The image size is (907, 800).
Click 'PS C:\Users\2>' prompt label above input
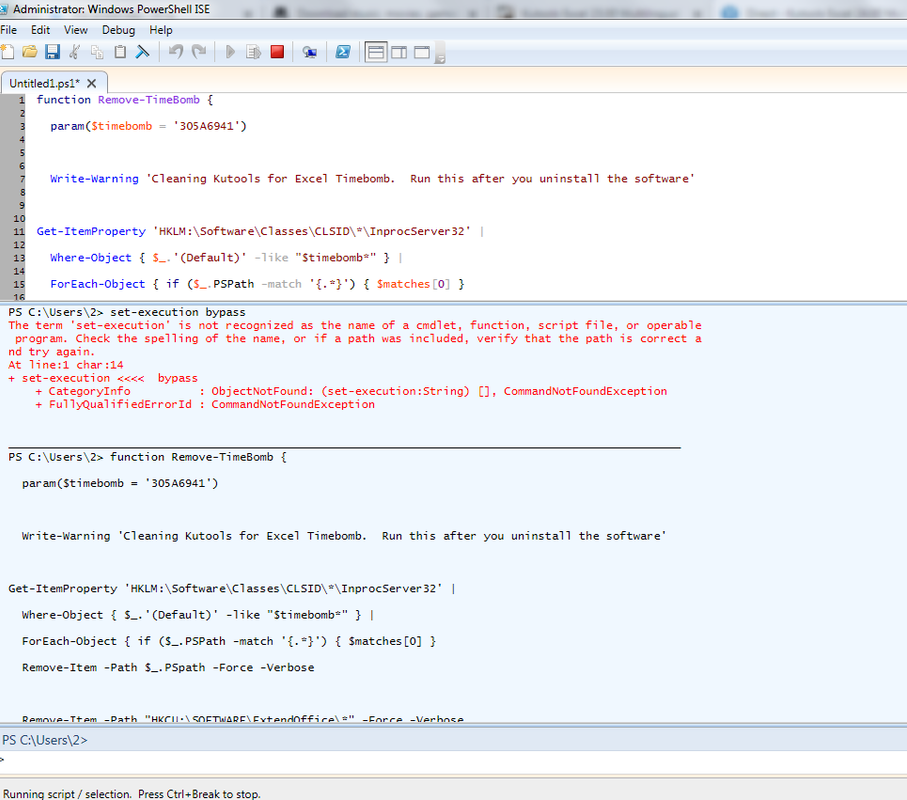45,740
